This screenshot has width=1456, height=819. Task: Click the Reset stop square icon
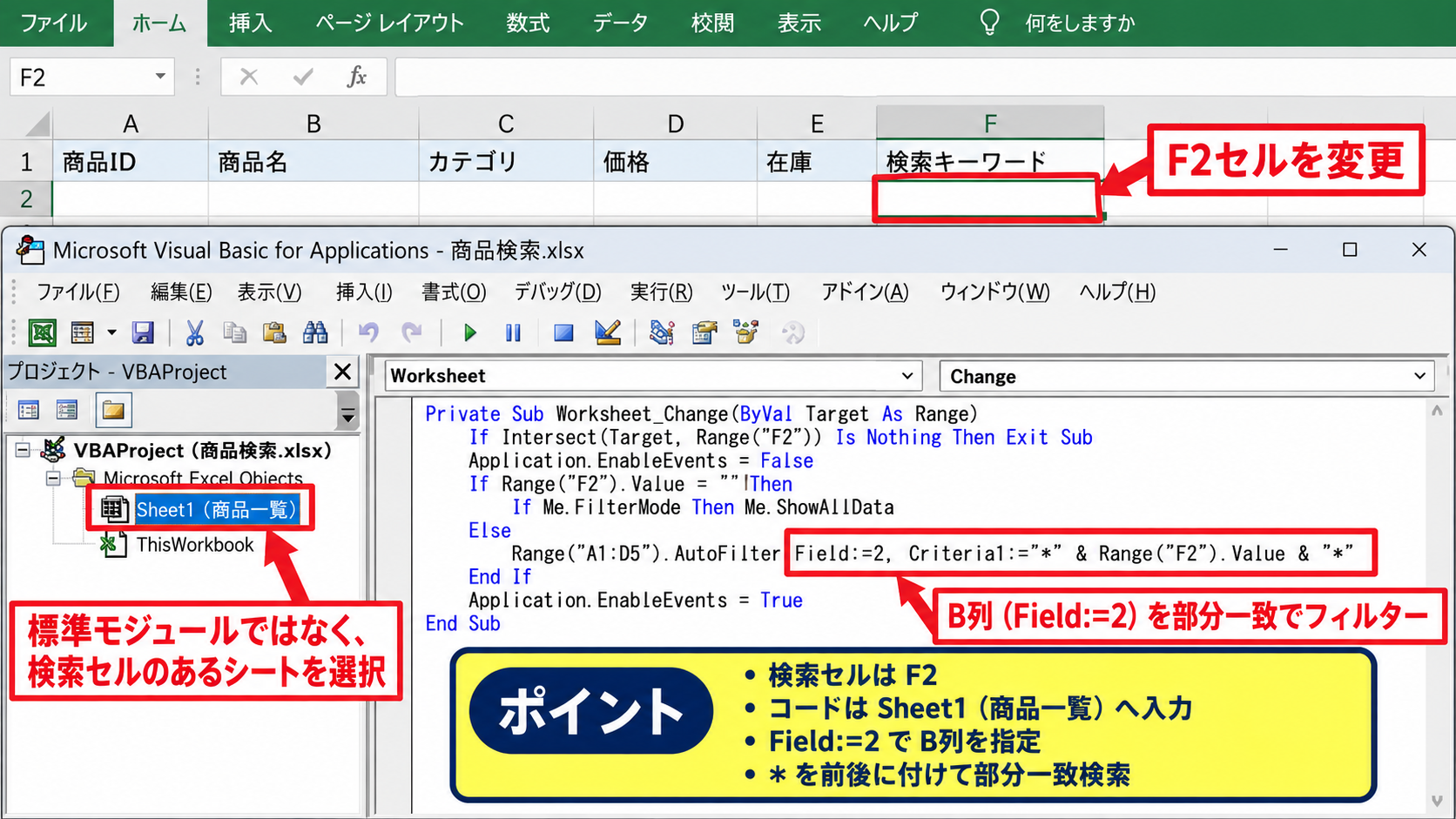tap(563, 332)
